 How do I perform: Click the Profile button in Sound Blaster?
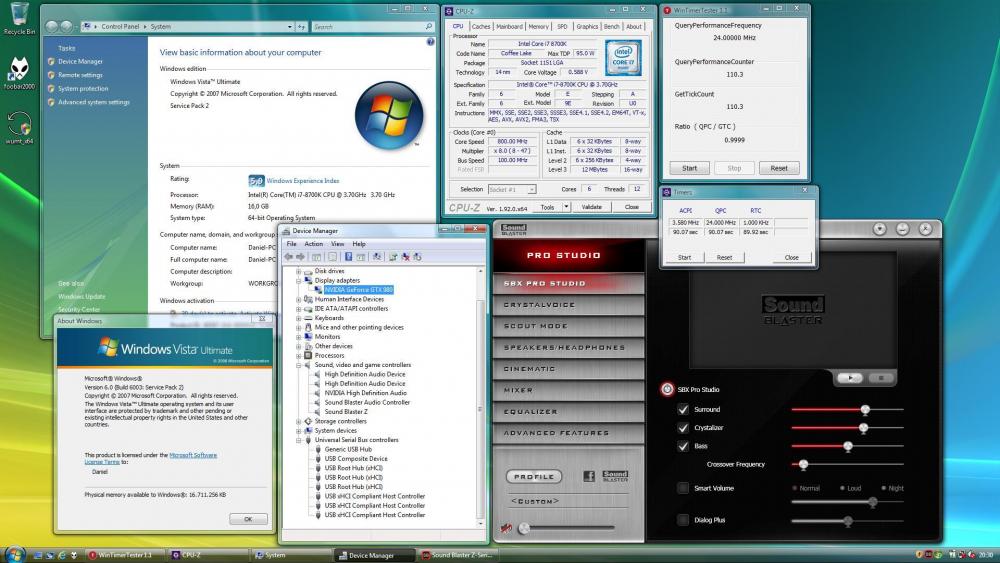point(534,476)
